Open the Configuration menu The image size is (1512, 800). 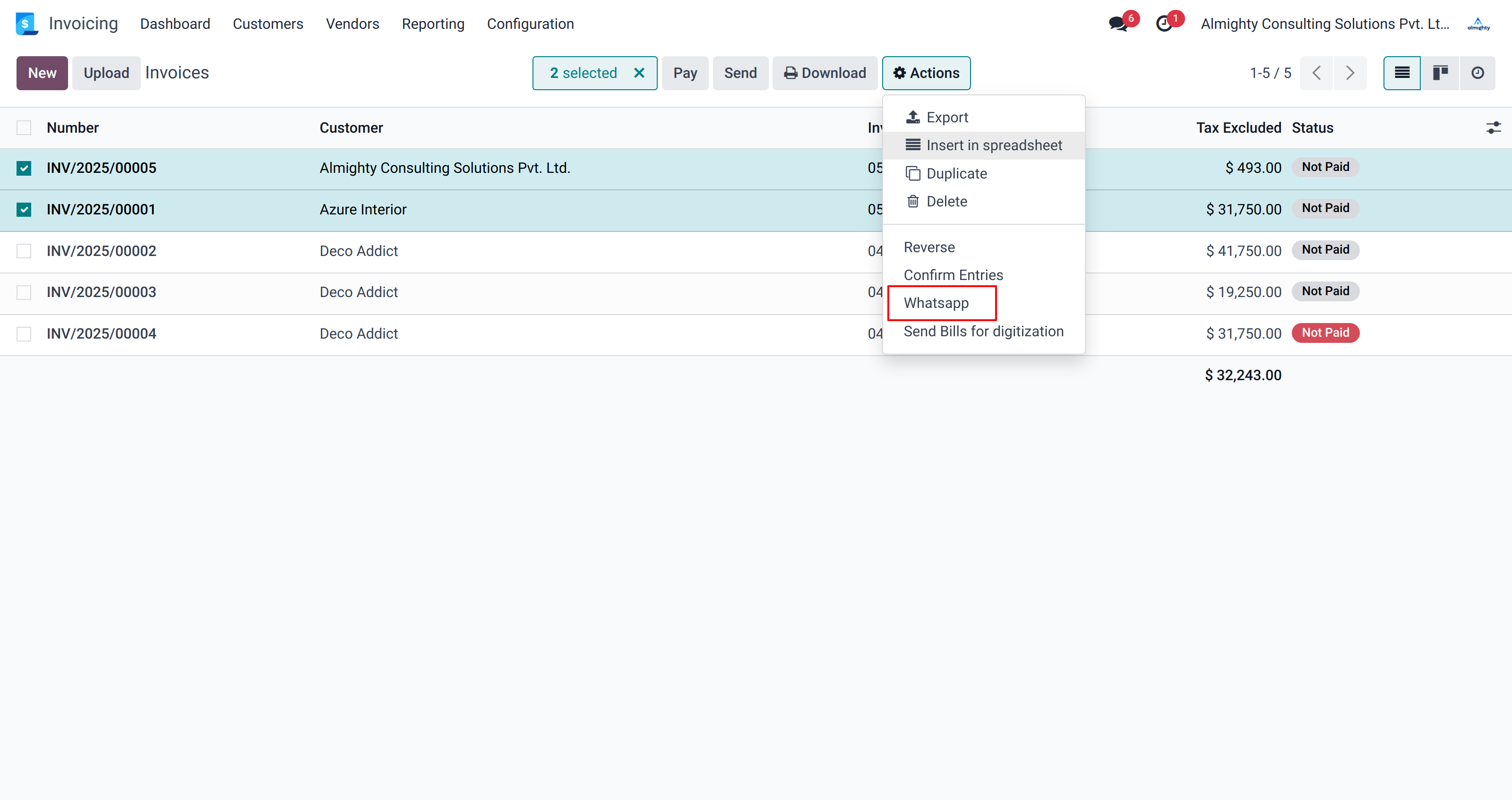tap(530, 24)
